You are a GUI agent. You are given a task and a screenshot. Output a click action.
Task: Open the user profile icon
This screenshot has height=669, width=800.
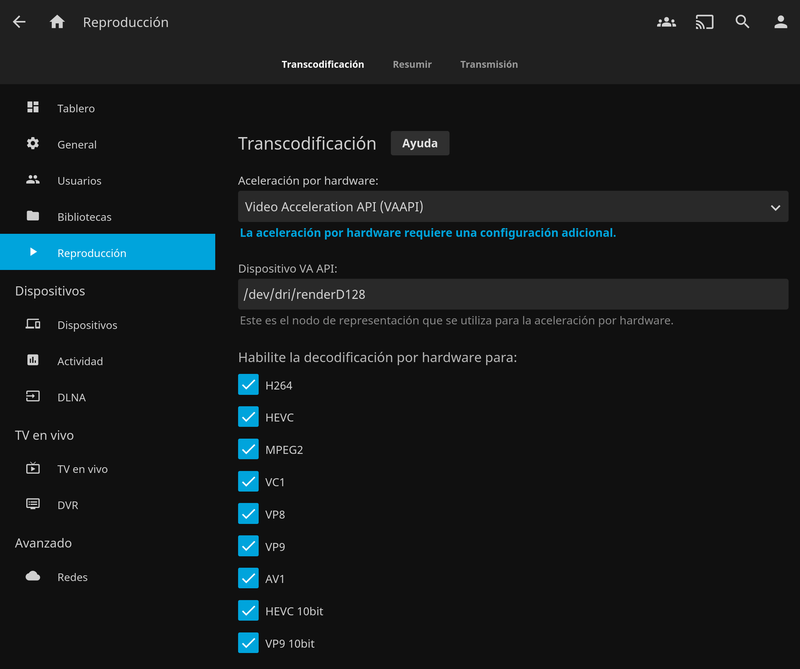coord(781,22)
